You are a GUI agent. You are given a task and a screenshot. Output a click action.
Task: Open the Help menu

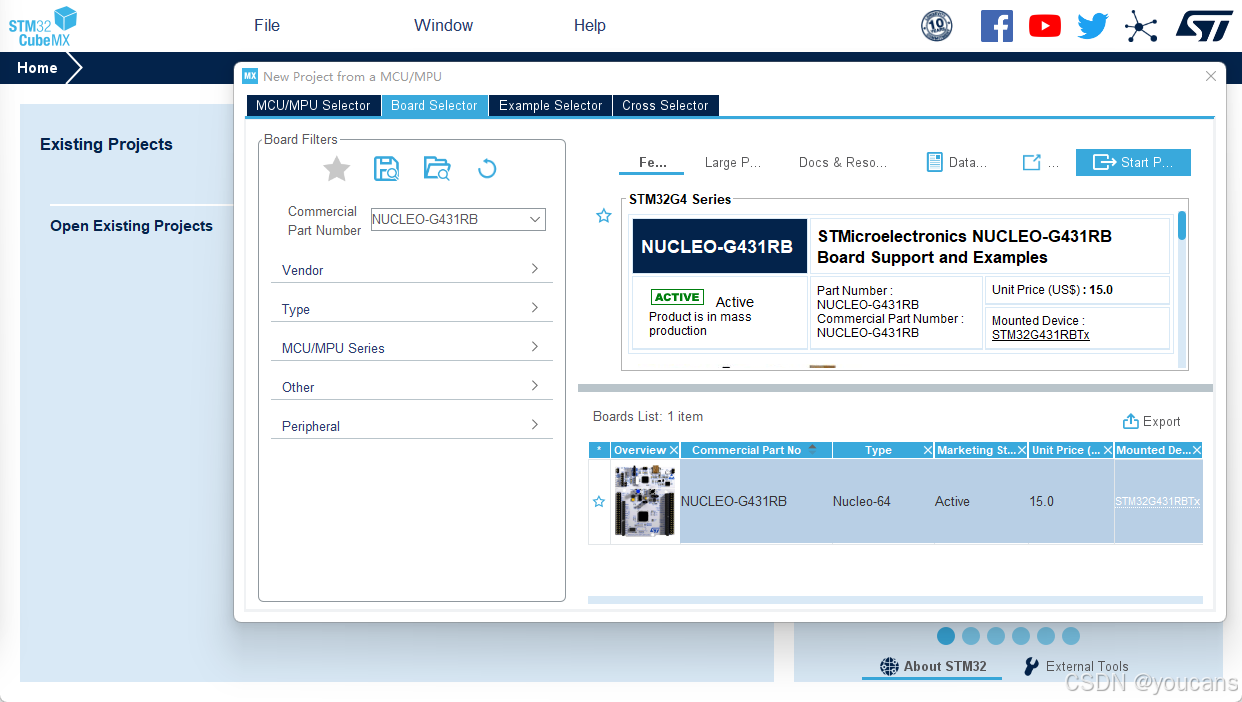pos(590,25)
